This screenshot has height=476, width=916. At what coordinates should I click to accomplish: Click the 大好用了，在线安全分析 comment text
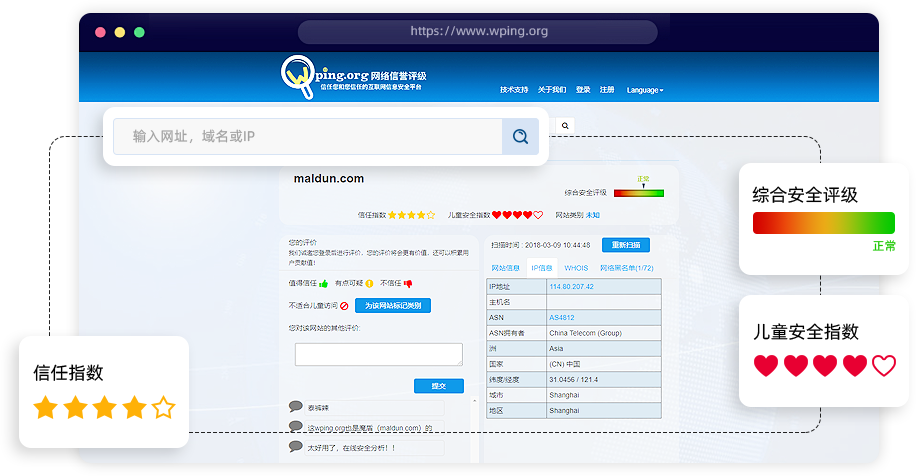tap(351, 448)
